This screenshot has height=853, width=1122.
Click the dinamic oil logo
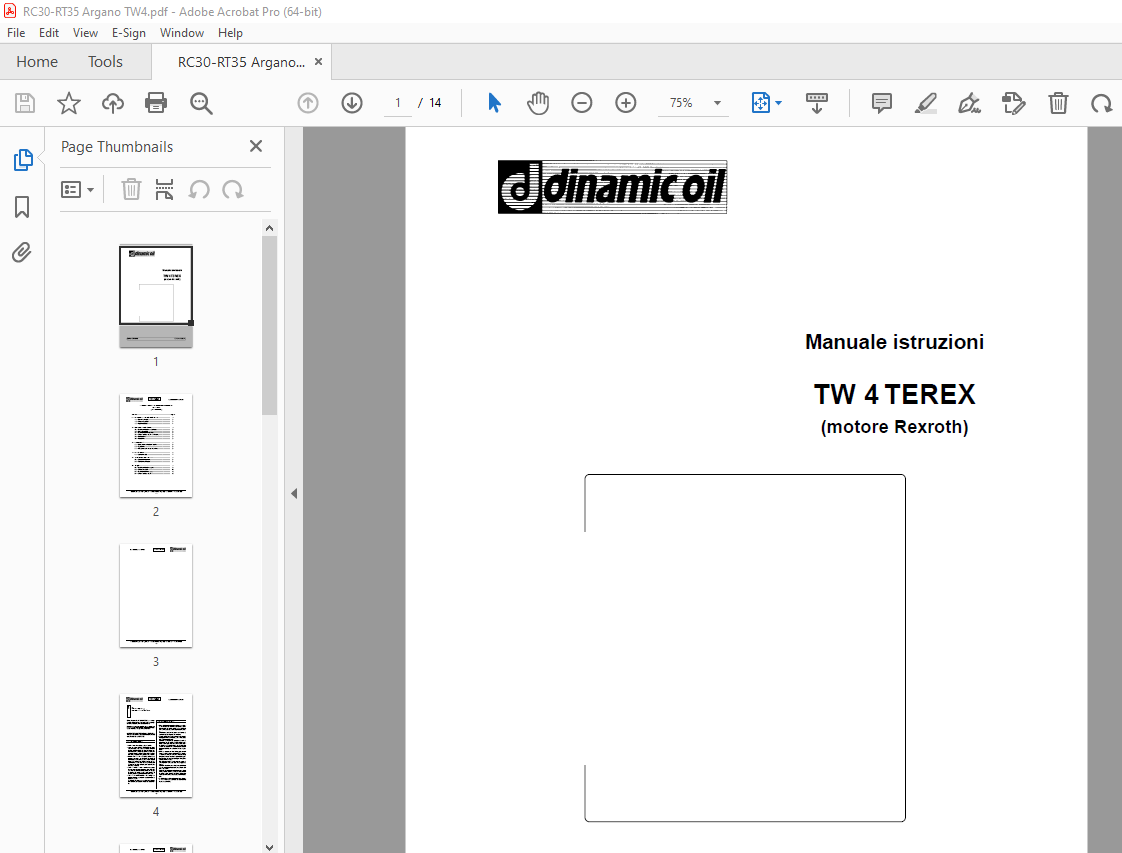(x=613, y=187)
